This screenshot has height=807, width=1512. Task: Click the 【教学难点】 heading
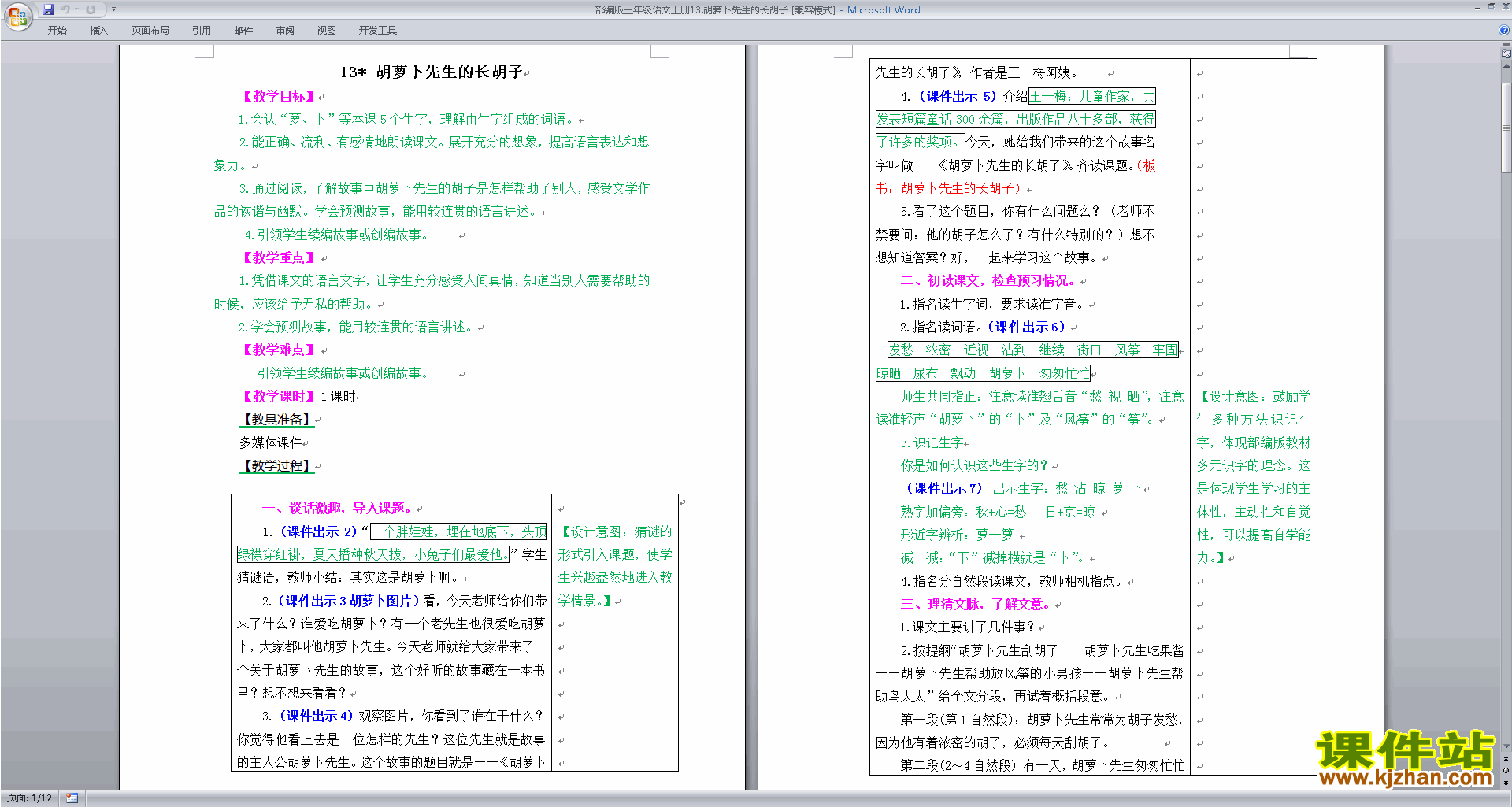279,350
